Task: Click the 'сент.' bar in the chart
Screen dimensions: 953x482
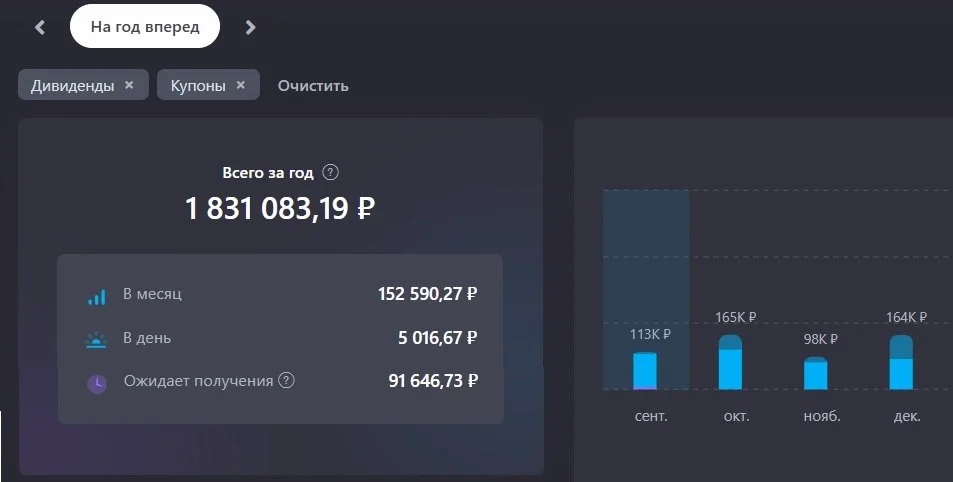Action: 645,371
